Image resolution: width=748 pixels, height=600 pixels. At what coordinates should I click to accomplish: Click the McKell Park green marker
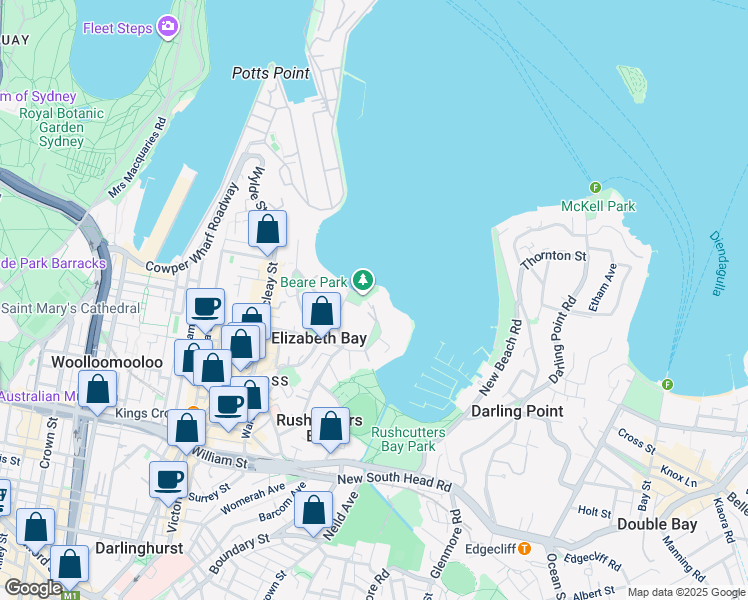point(595,187)
